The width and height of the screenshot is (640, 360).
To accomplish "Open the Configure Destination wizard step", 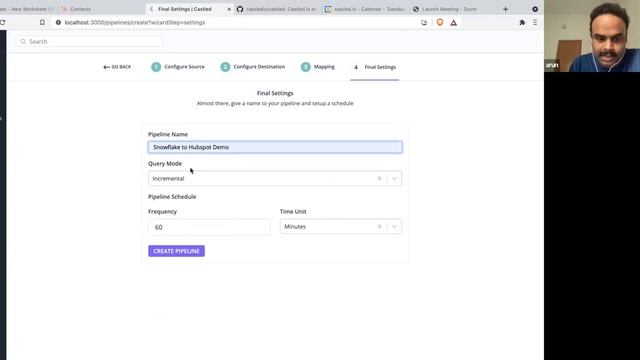I will (x=253, y=67).
